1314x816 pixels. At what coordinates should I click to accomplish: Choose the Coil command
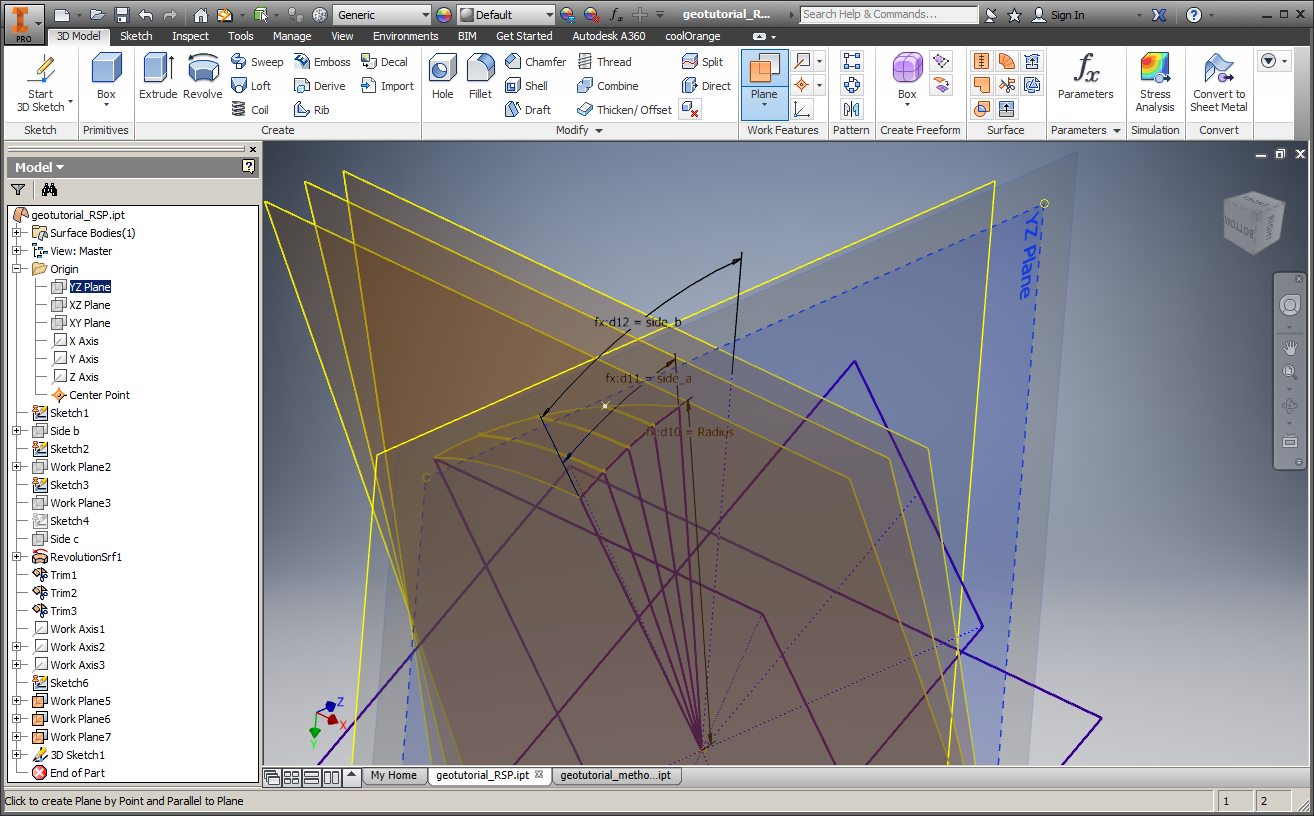[x=250, y=110]
